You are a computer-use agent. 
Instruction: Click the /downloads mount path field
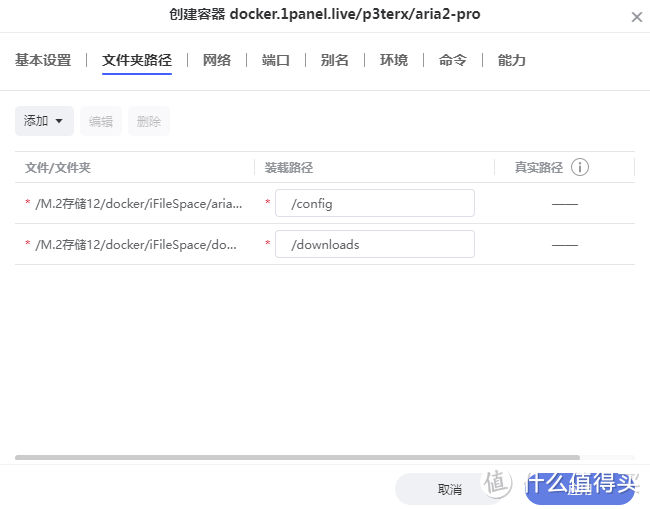pyautogui.click(x=375, y=244)
